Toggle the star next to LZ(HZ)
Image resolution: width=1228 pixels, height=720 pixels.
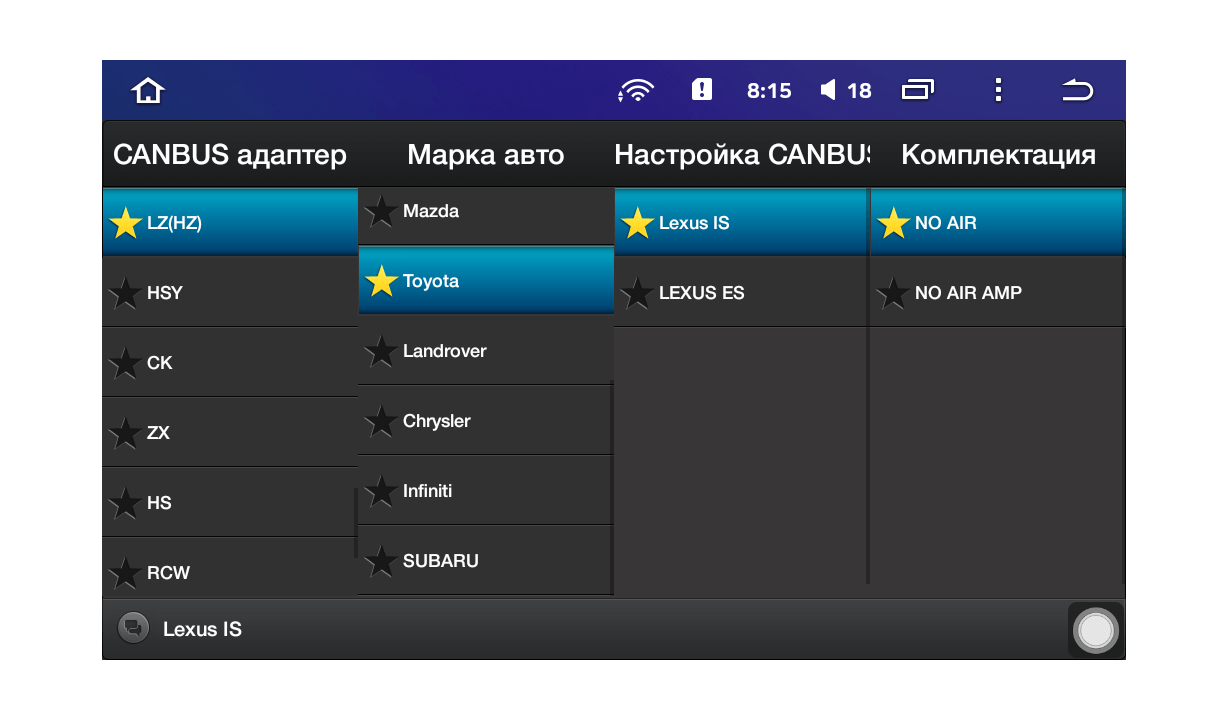coord(125,223)
